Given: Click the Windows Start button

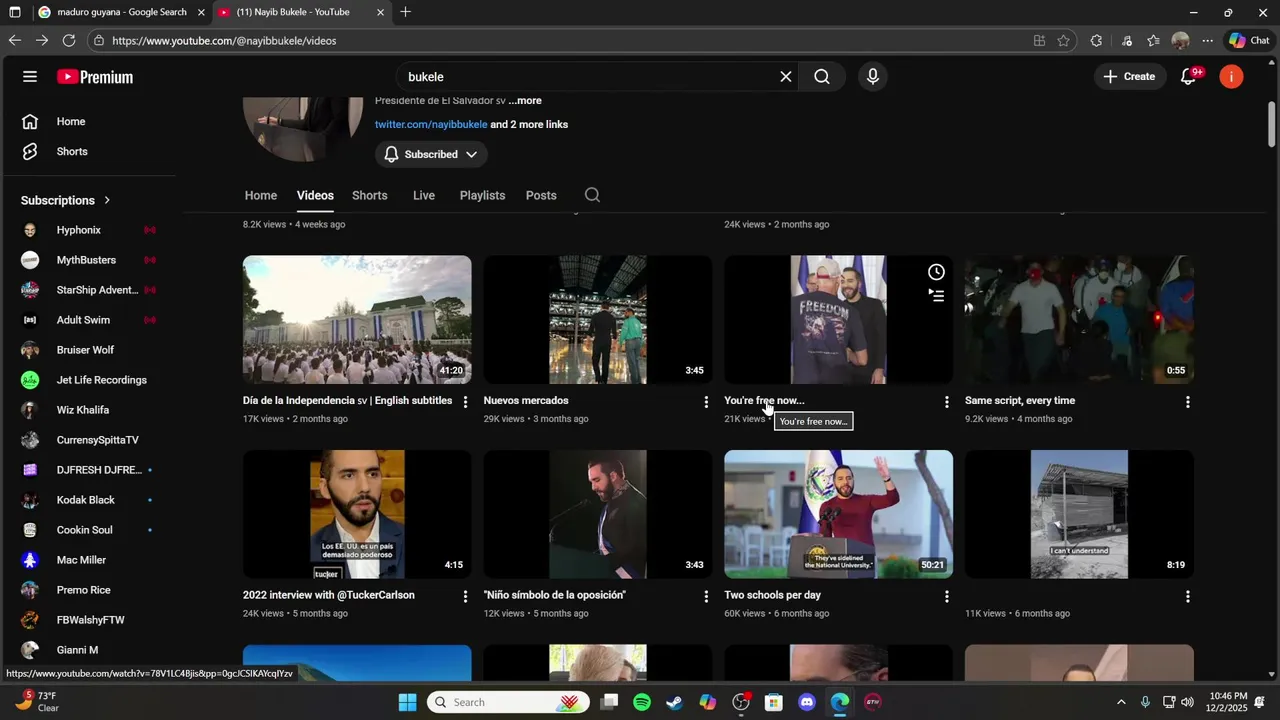Looking at the screenshot, I should point(407,702).
